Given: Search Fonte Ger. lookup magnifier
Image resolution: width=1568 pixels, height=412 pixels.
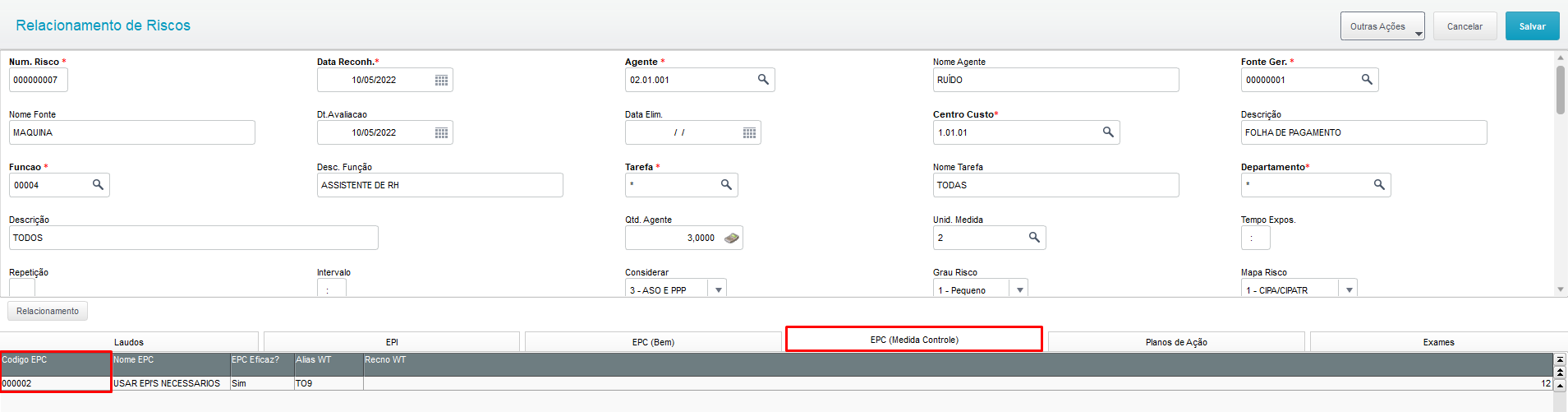Looking at the screenshot, I should pyautogui.click(x=1367, y=80).
